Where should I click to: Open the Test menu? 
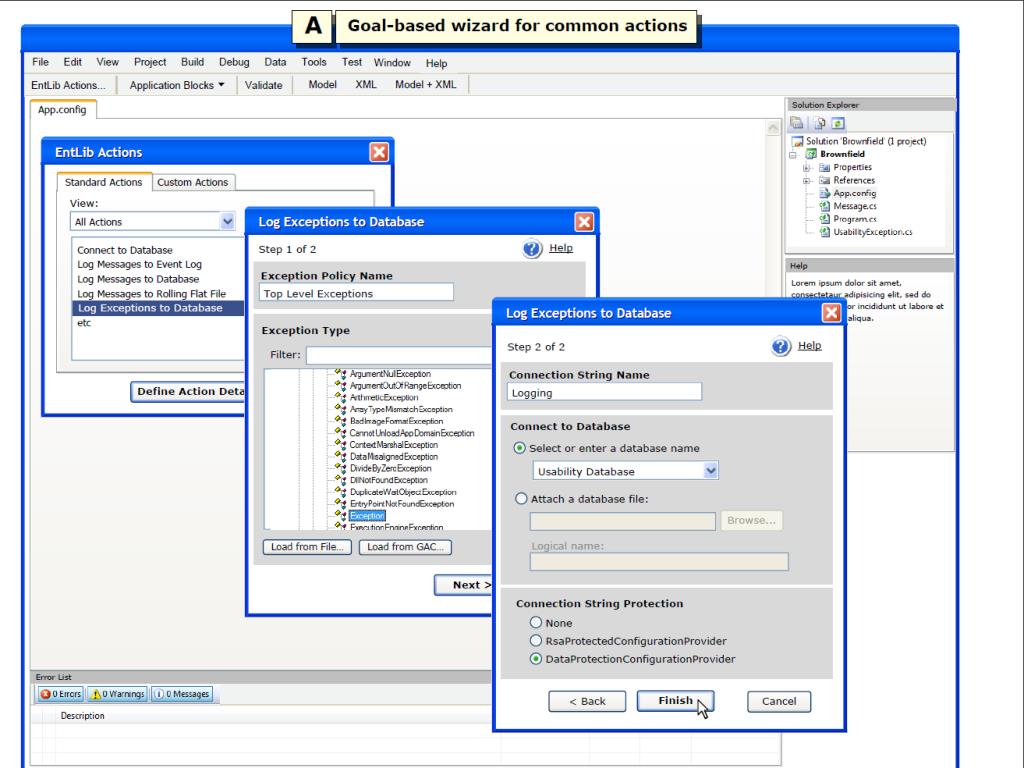352,62
